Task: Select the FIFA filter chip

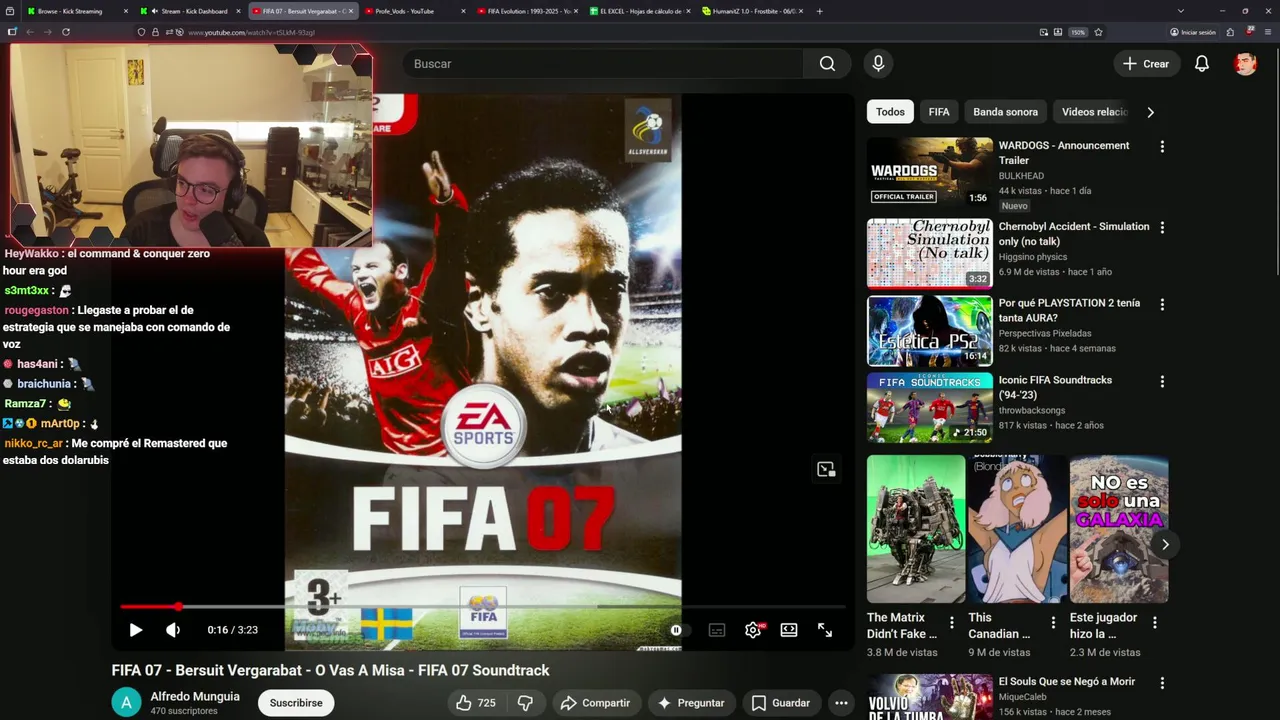Action: tap(939, 112)
